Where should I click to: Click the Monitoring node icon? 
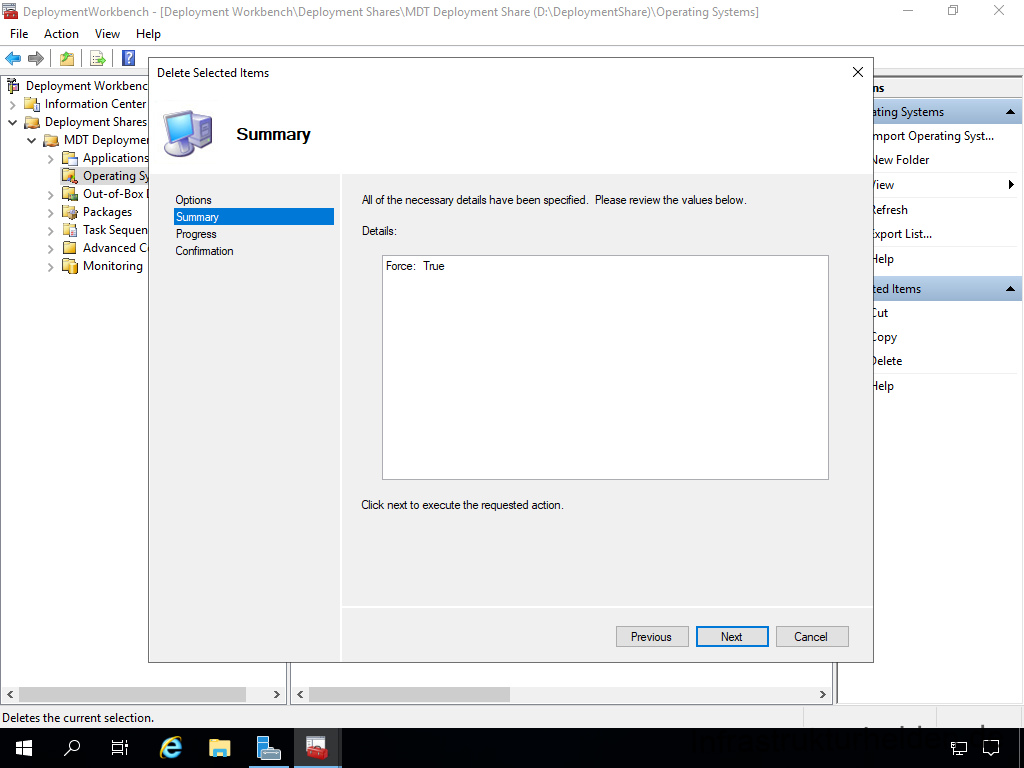pyautogui.click(x=69, y=266)
